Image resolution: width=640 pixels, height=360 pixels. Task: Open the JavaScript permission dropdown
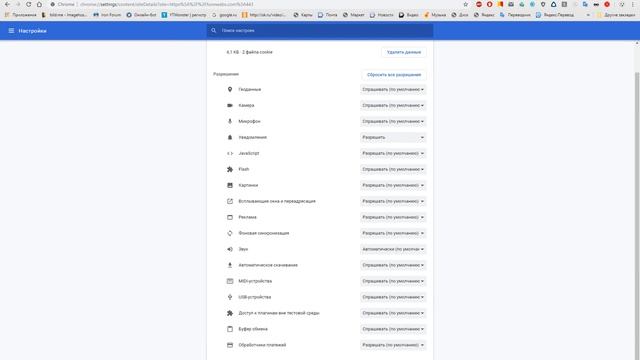coord(393,153)
